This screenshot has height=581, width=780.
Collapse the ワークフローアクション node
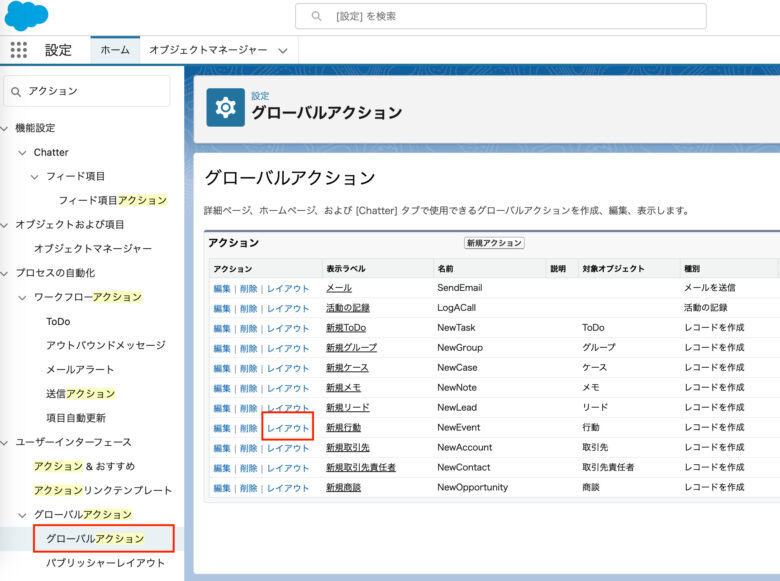coord(22,297)
